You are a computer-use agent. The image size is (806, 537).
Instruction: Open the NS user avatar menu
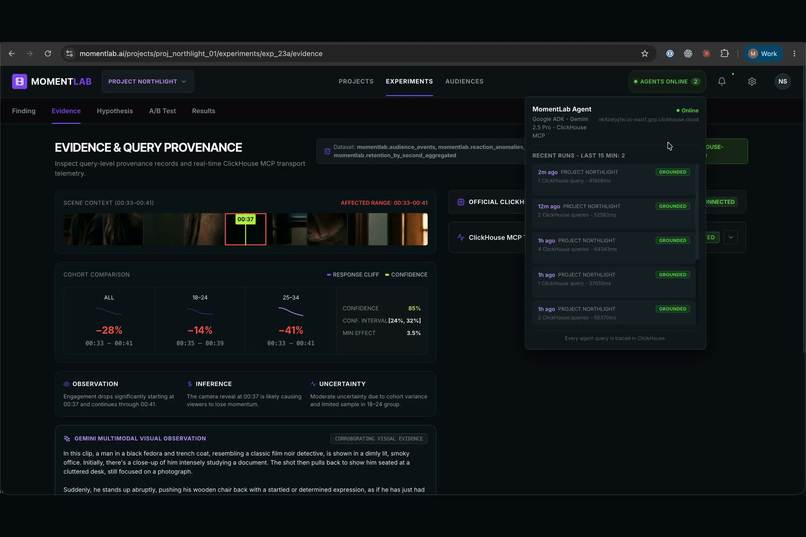[782, 81]
